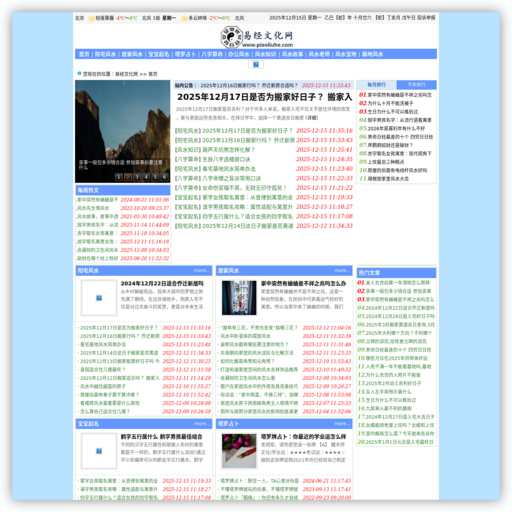
Task: Open 首页 in the navigation bar
Action: (84, 54)
